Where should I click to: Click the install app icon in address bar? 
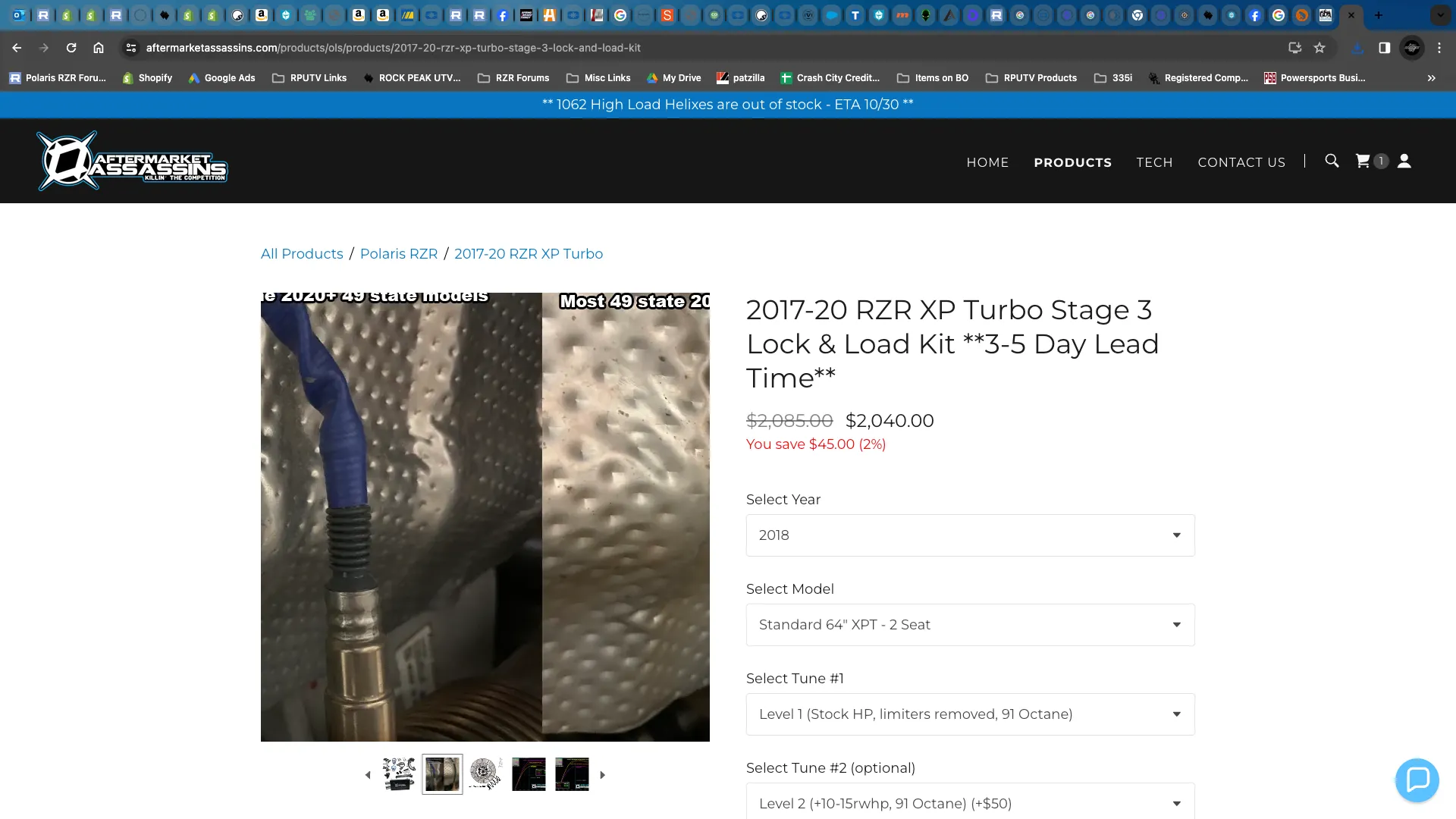[1295, 48]
